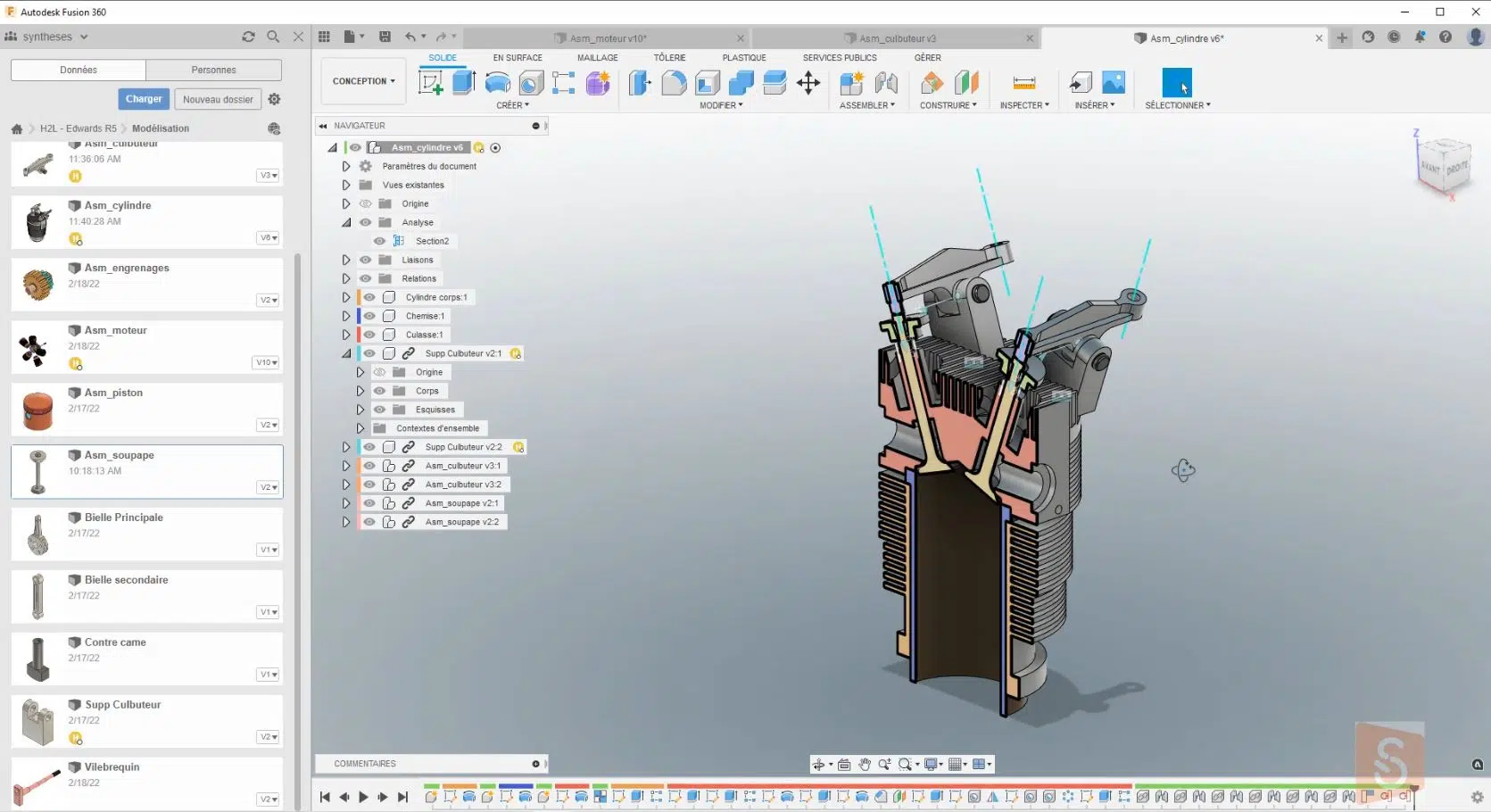
Task: Expand Vues existantes node
Action: 346,185
